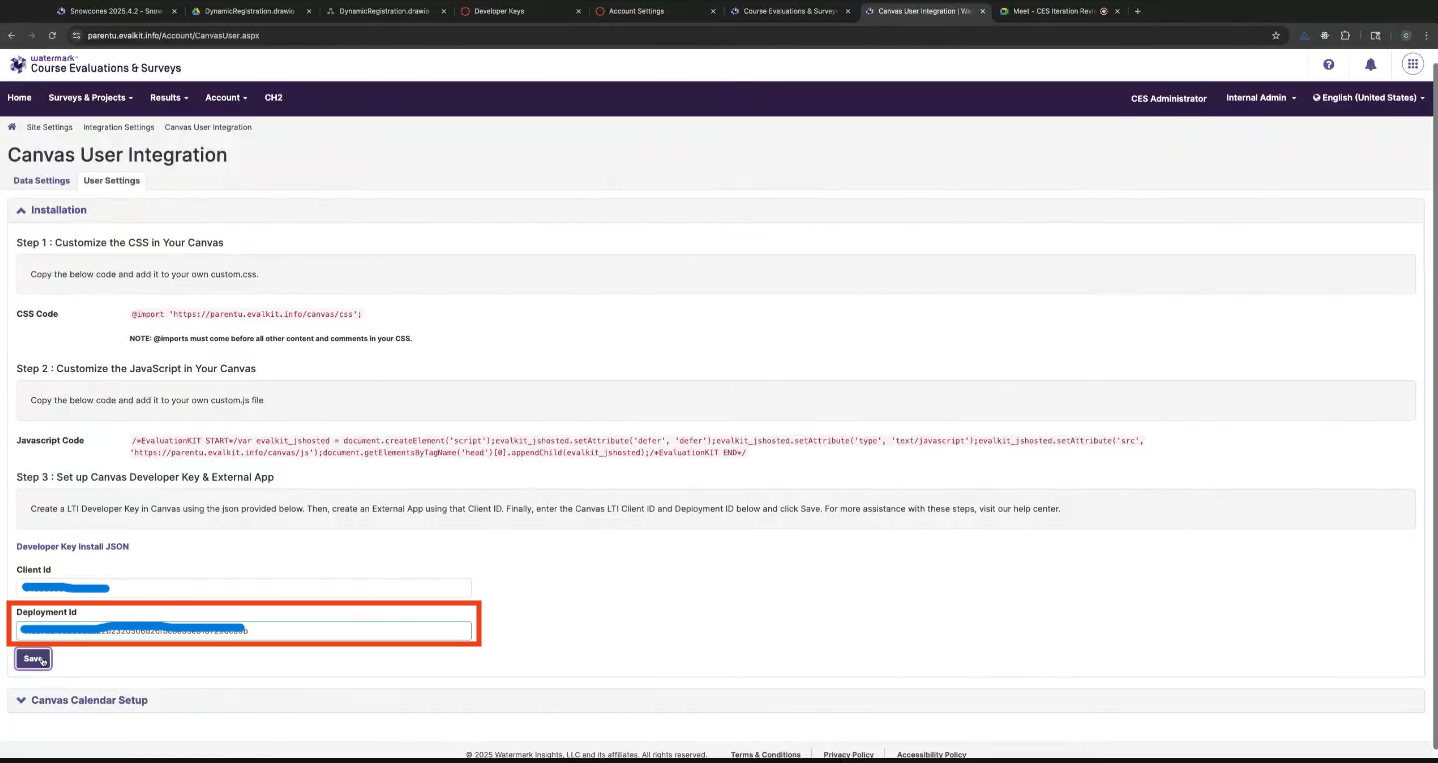Open Privacy Policy footer link
Viewport: 1438px width, 763px height.
(848, 755)
